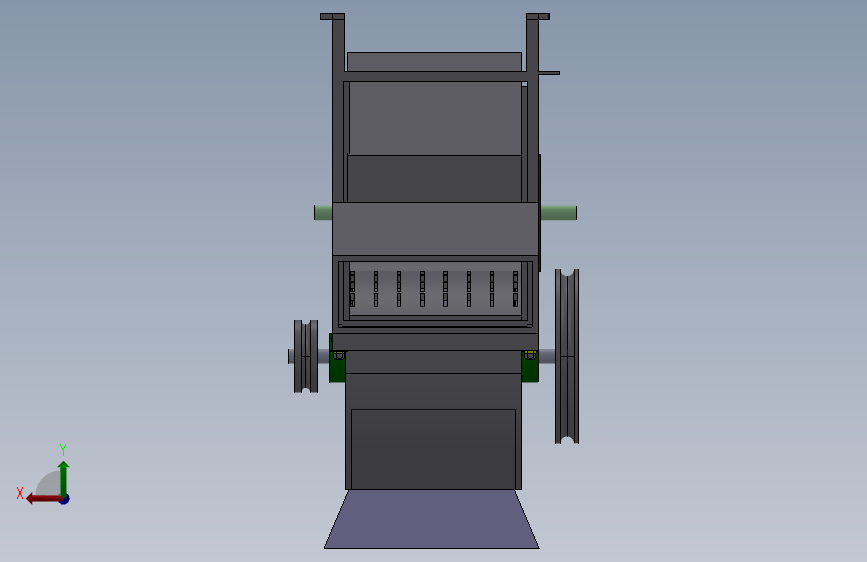This screenshot has height=562, width=867.
Task: Select the dark green bearing block beside the small pulley
Action: point(337,366)
